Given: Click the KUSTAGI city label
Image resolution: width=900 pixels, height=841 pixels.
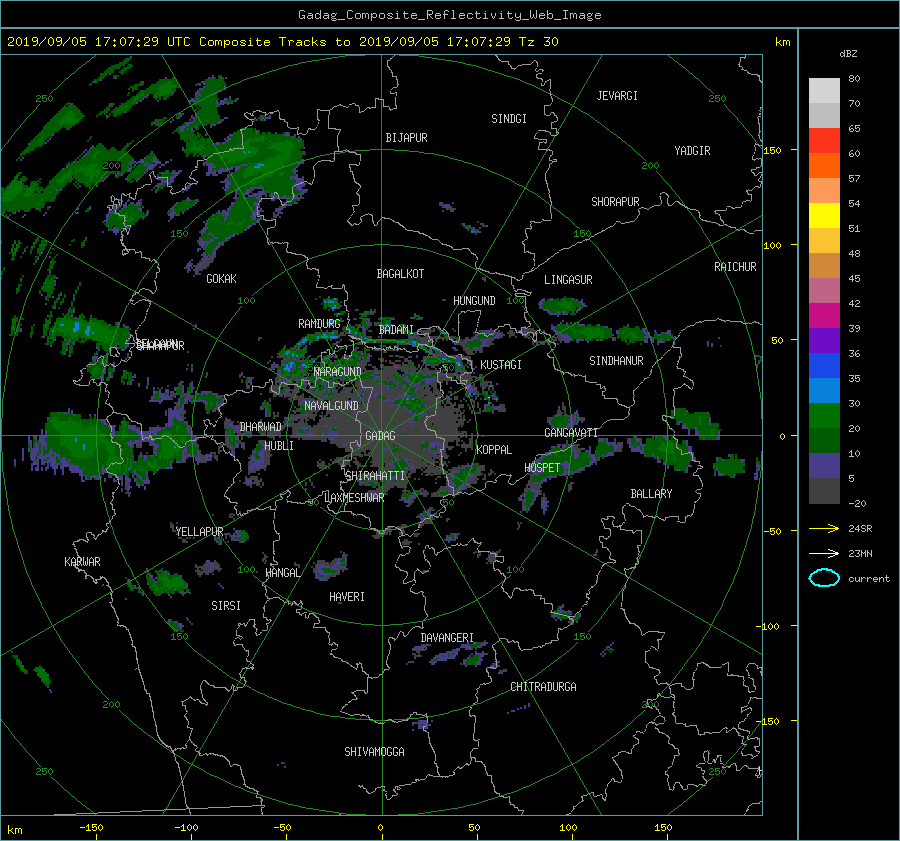Looking at the screenshot, I should [501, 365].
